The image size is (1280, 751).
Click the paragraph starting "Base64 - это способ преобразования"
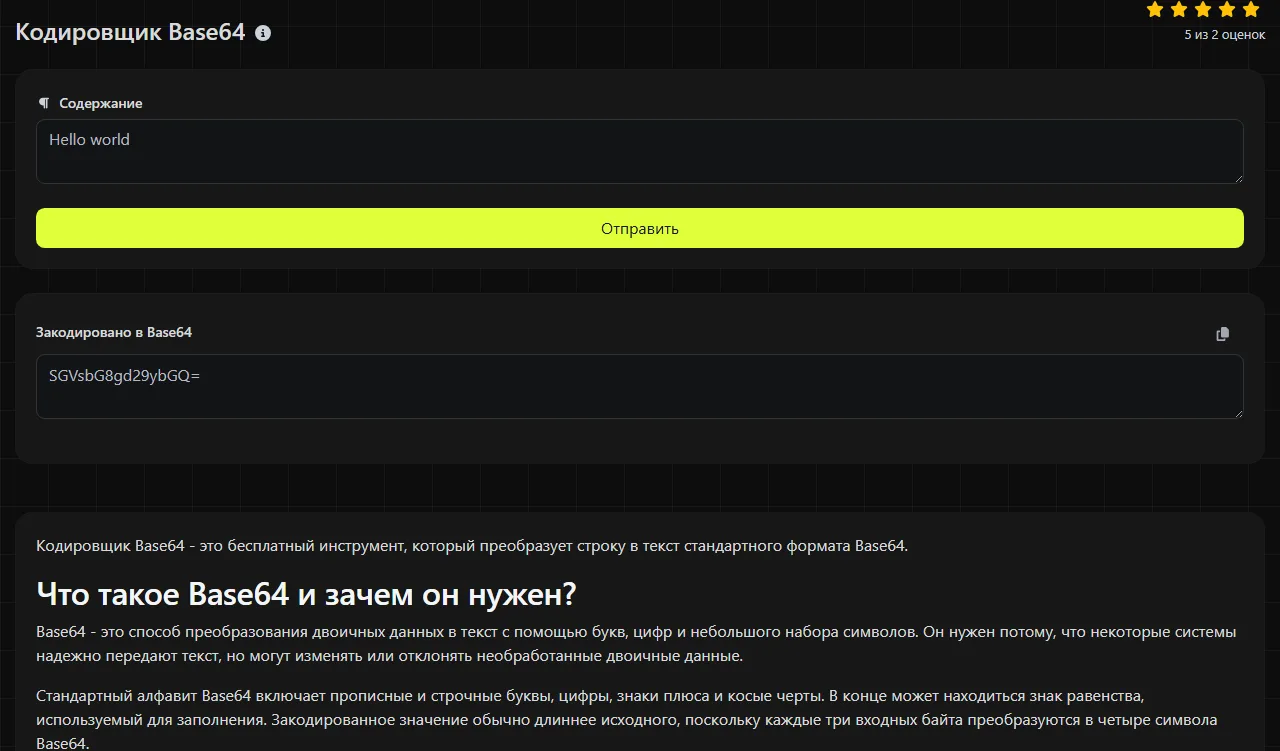click(636, 644)
